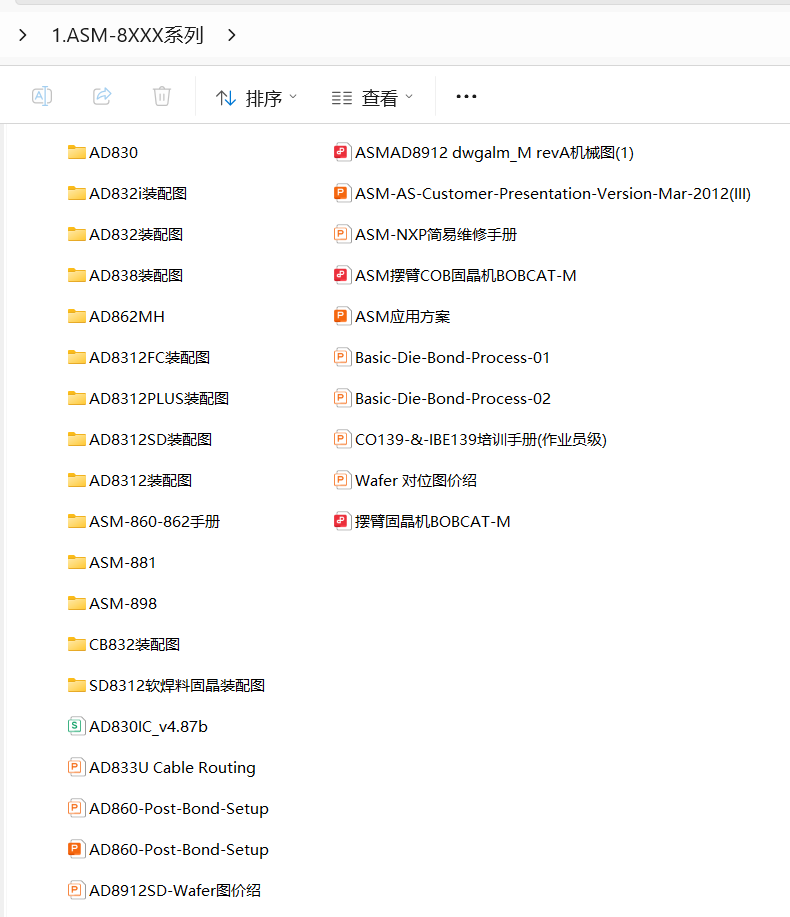This screenshot has height=917, width=790.
Task: Click the rename toolbar icon
Action: 42,96
